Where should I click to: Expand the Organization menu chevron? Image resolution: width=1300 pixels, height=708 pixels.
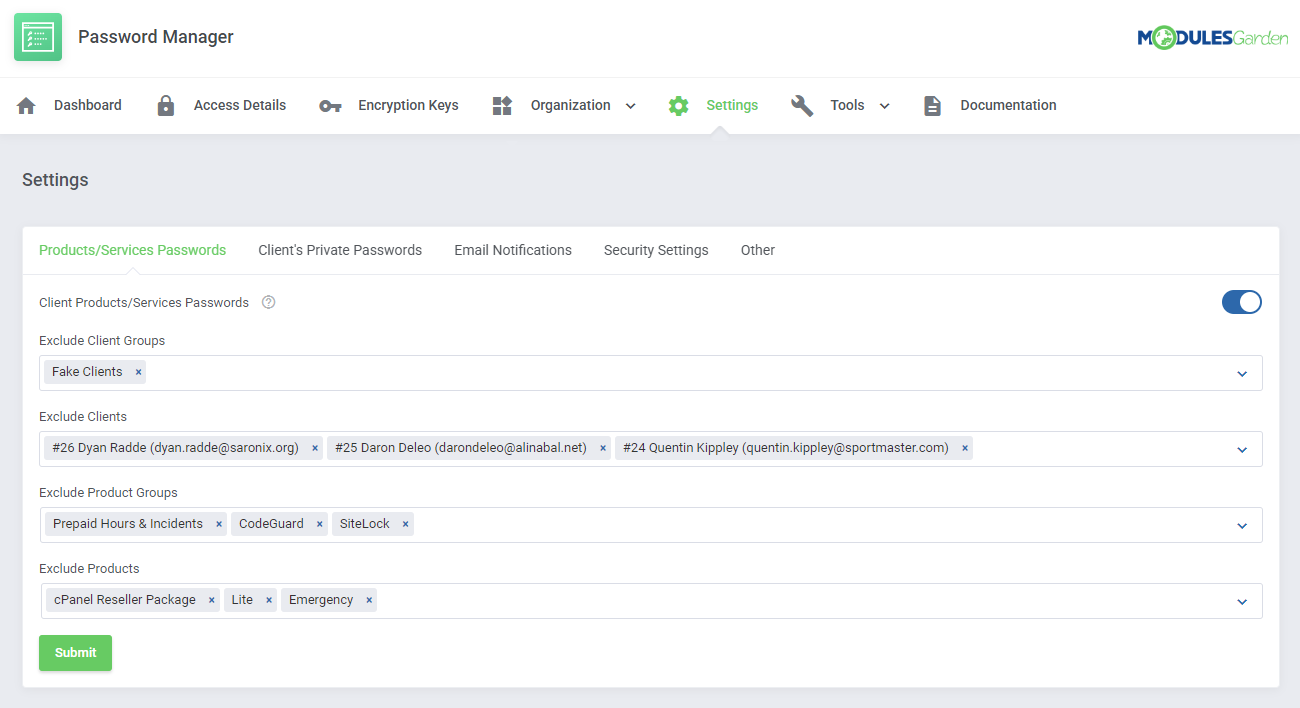tap(631, 106)
